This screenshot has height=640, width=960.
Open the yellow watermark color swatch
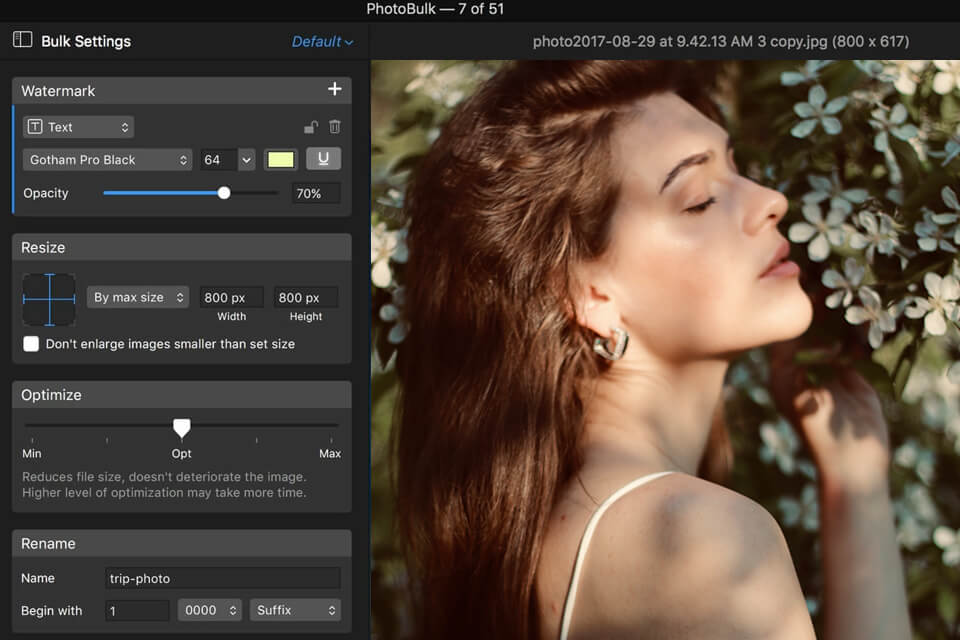click(x=280, y=160)
